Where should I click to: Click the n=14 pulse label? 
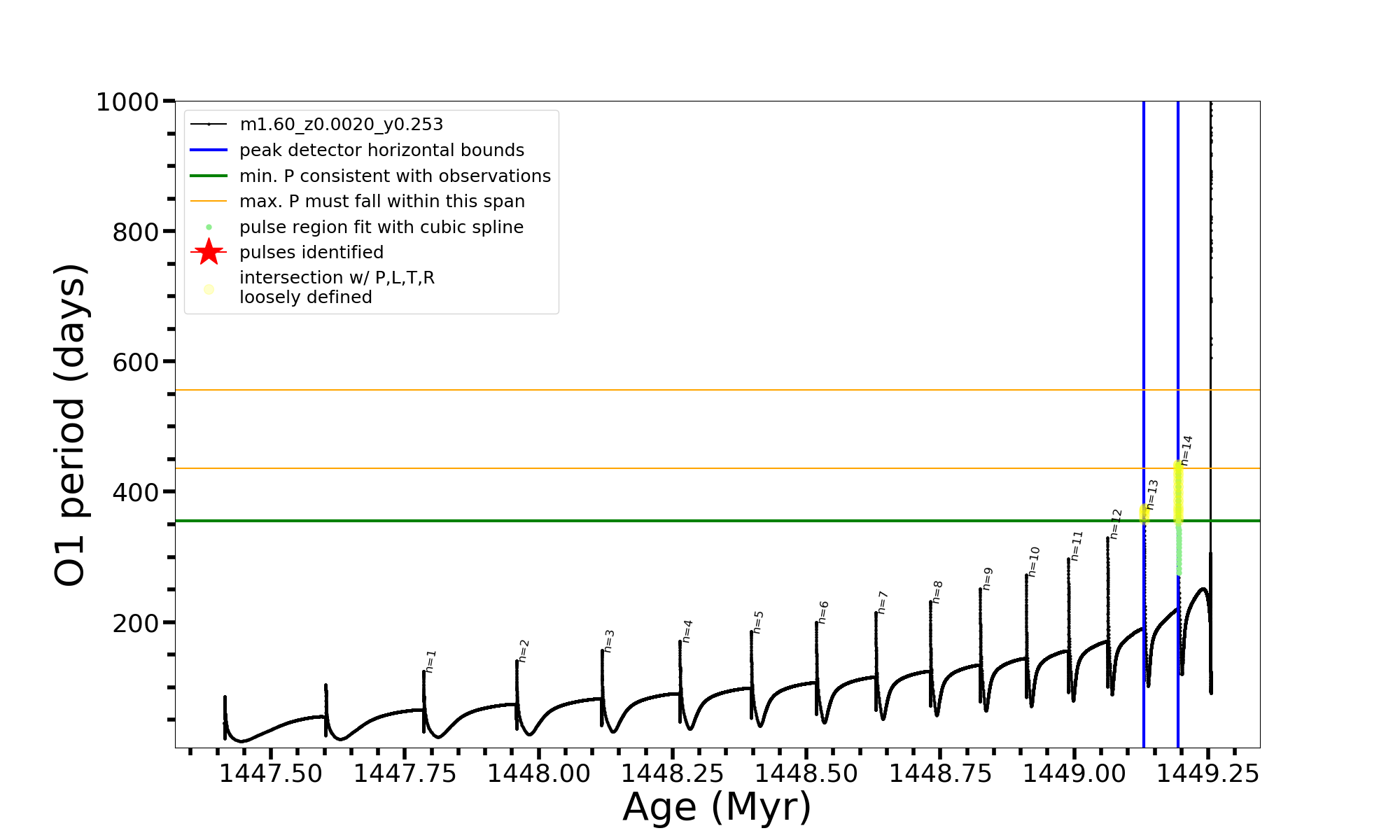click(1186, 450)
